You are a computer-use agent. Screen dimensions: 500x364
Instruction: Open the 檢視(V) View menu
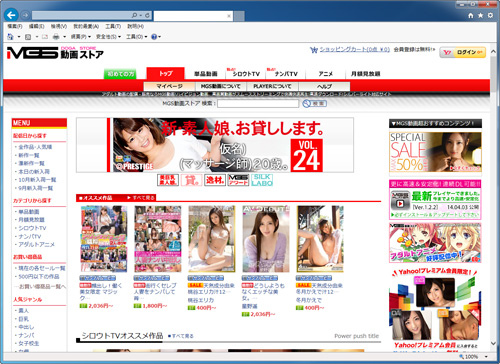[59, 26]
